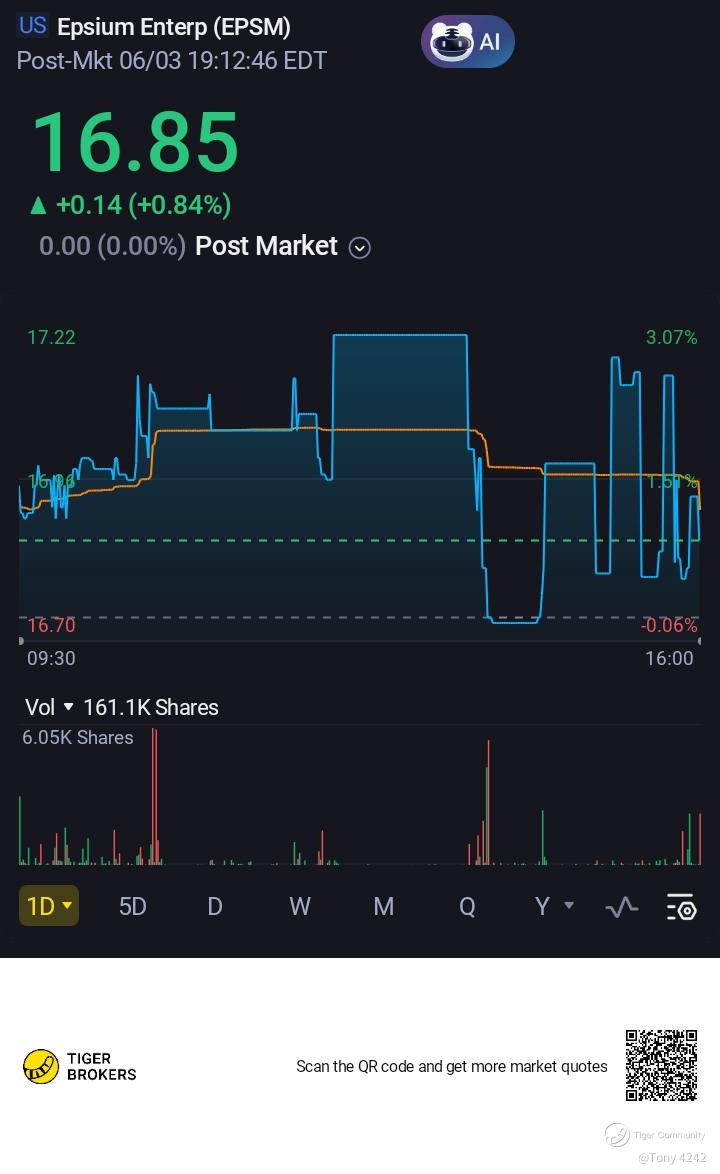This screenshot has width=720, height=1174.
Task: Select the D daily chart tab
Action: [214, 906]
